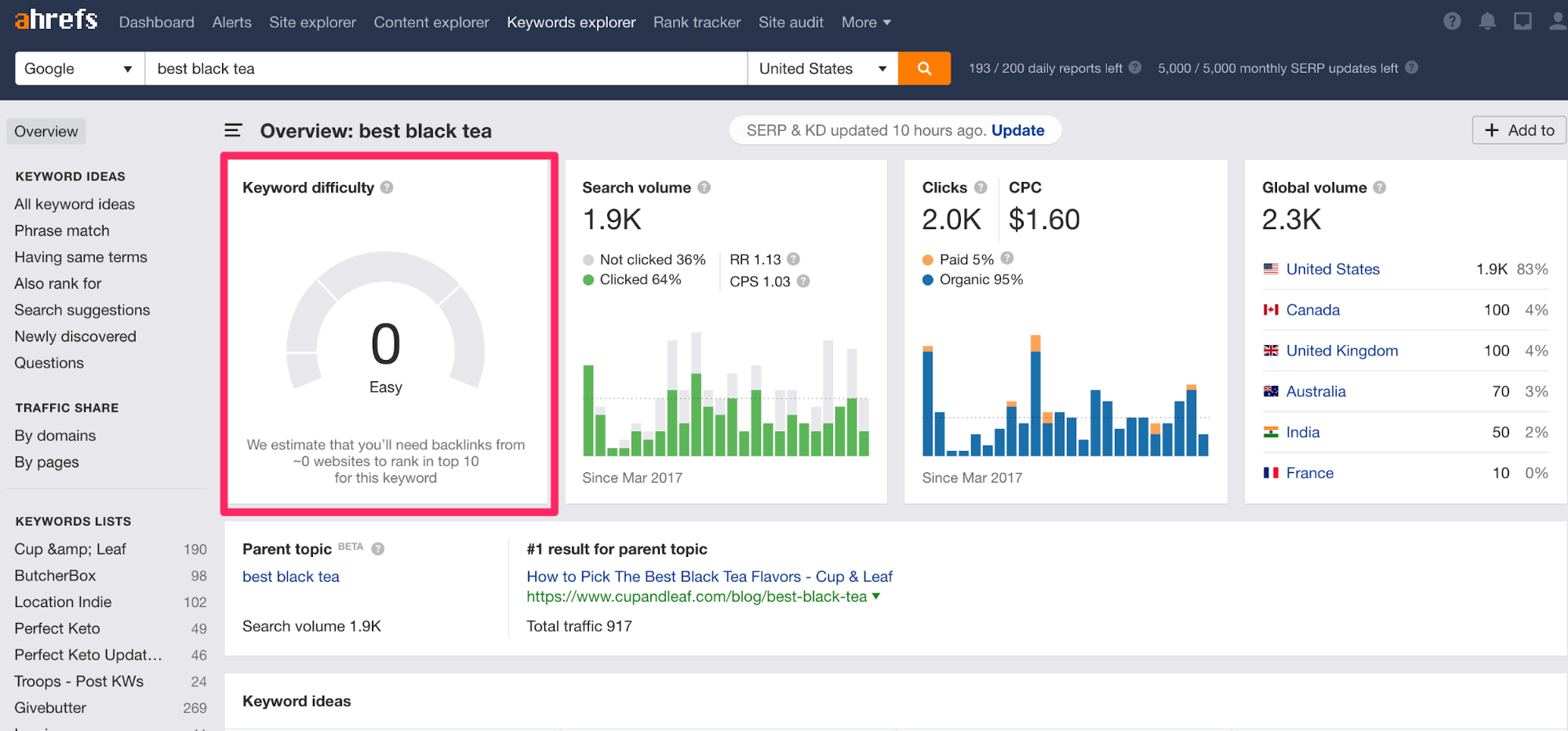
Task: Open the help question mark icon in header
Action: 1452,21
